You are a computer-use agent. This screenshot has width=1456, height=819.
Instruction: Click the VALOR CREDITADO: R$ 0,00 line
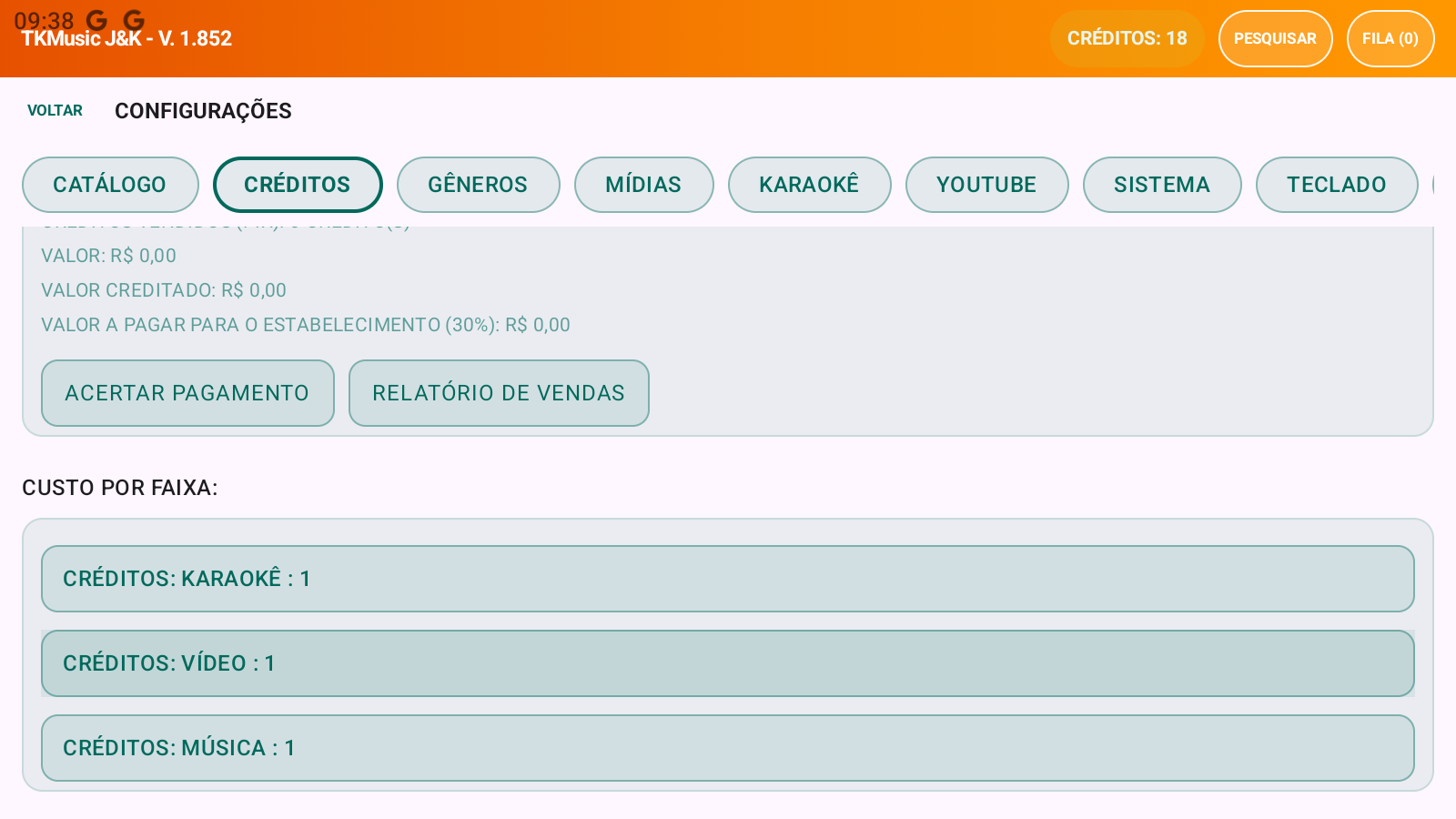point(164,290)
